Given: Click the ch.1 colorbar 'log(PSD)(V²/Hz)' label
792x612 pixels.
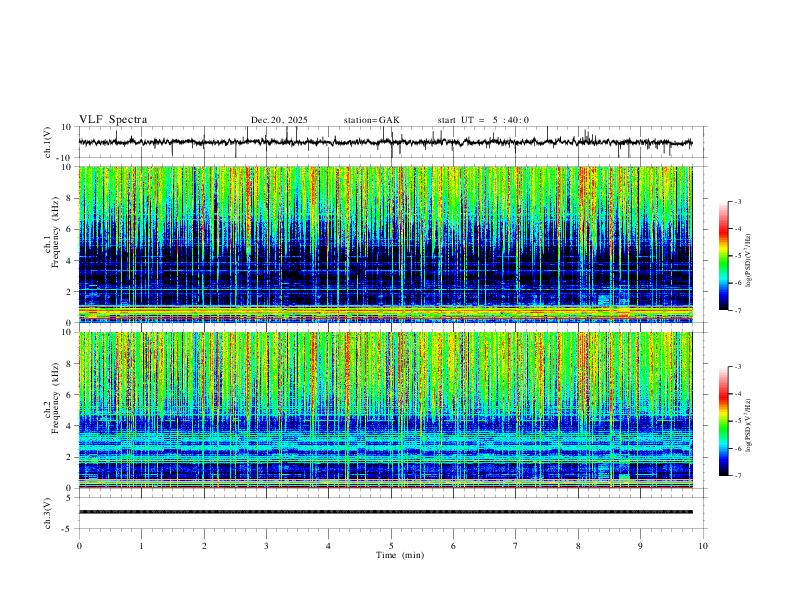Looking at the screenshot, I should 748,261.
